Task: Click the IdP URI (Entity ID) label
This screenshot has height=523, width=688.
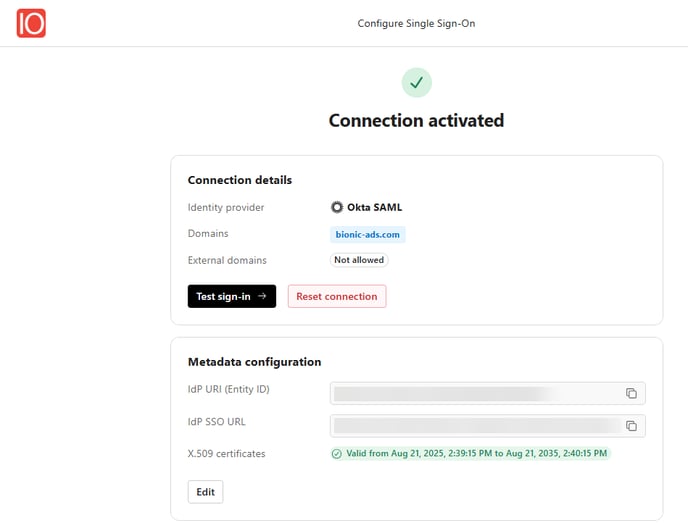Action: [229, 389]
